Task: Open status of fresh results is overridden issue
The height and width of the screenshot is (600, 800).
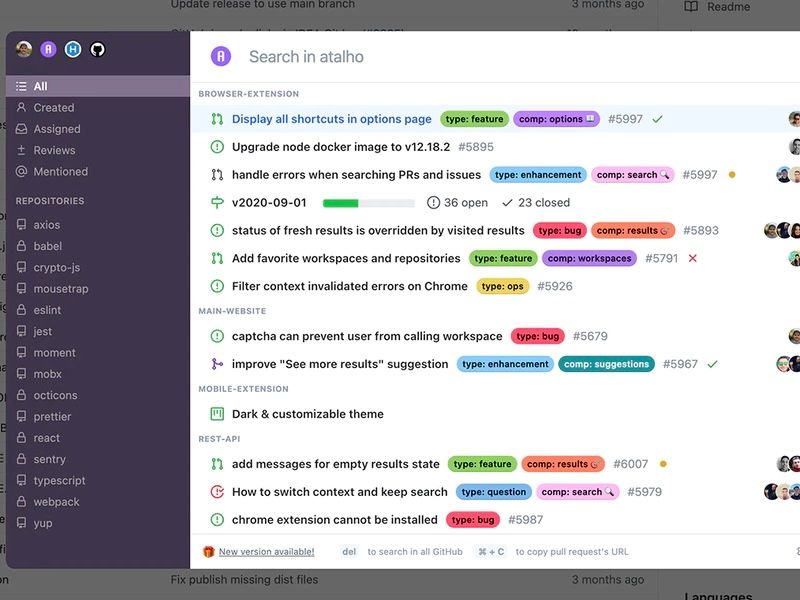Action: coord(378,230)
